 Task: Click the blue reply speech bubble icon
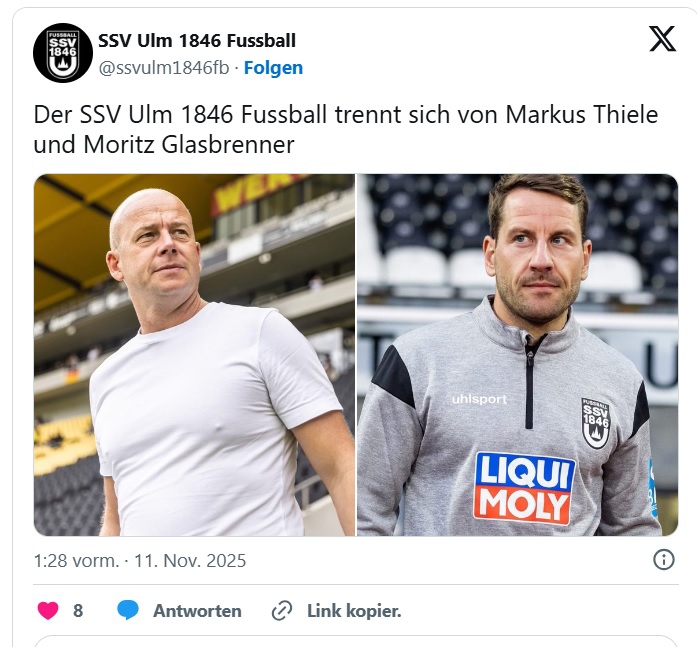point(128,610)
